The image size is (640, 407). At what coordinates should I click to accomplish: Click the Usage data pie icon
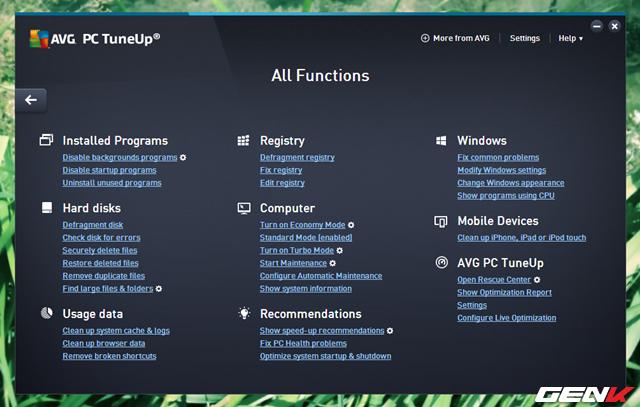[x=46, y=313]
